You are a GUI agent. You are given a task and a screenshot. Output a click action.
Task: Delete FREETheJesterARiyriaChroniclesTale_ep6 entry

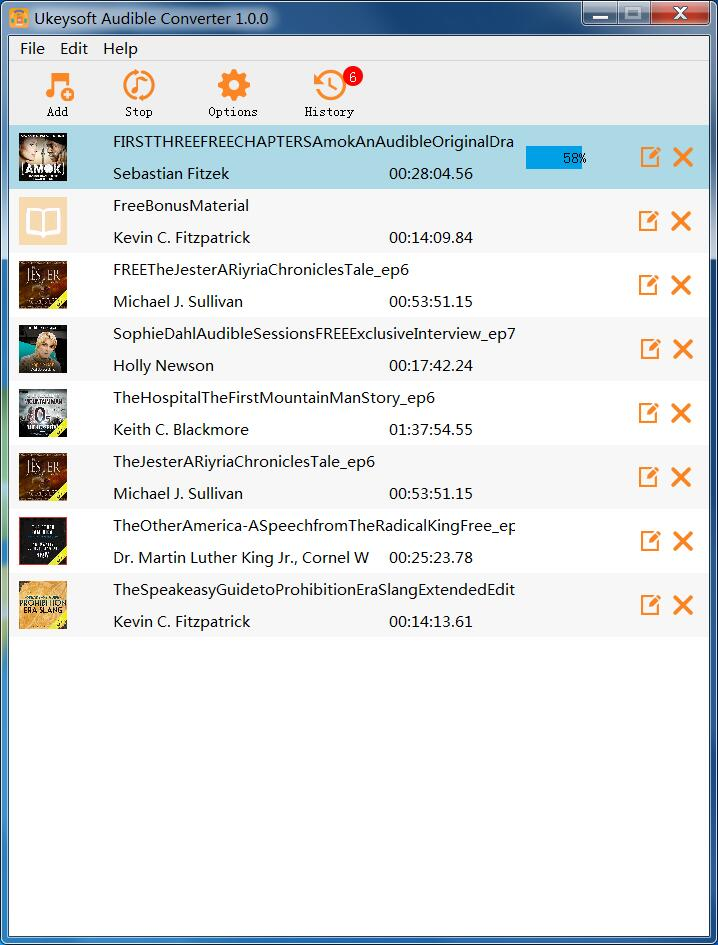pos(681,285)
